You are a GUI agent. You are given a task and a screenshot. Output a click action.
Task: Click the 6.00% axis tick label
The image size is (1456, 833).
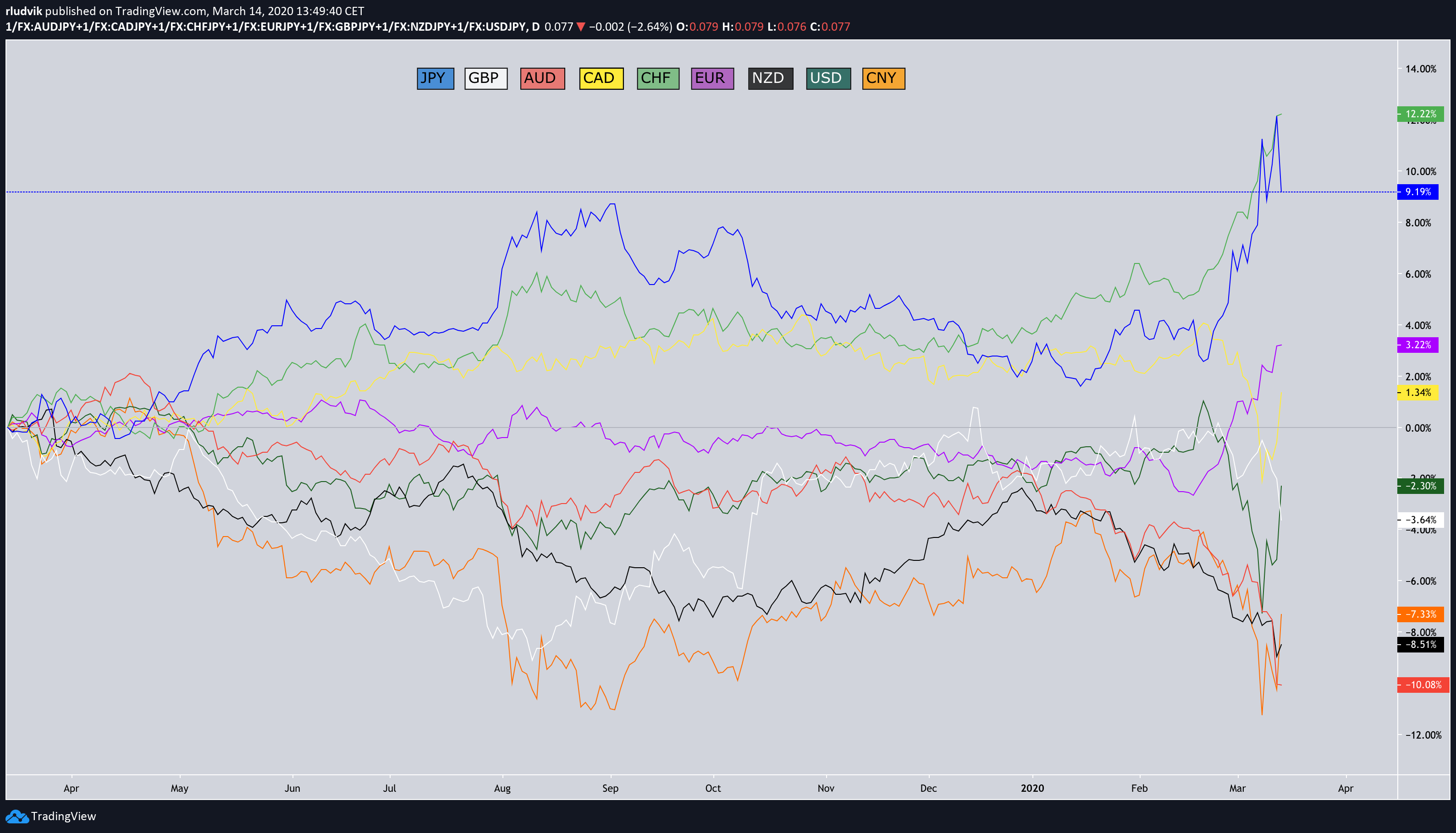(x=1418, y=274)
